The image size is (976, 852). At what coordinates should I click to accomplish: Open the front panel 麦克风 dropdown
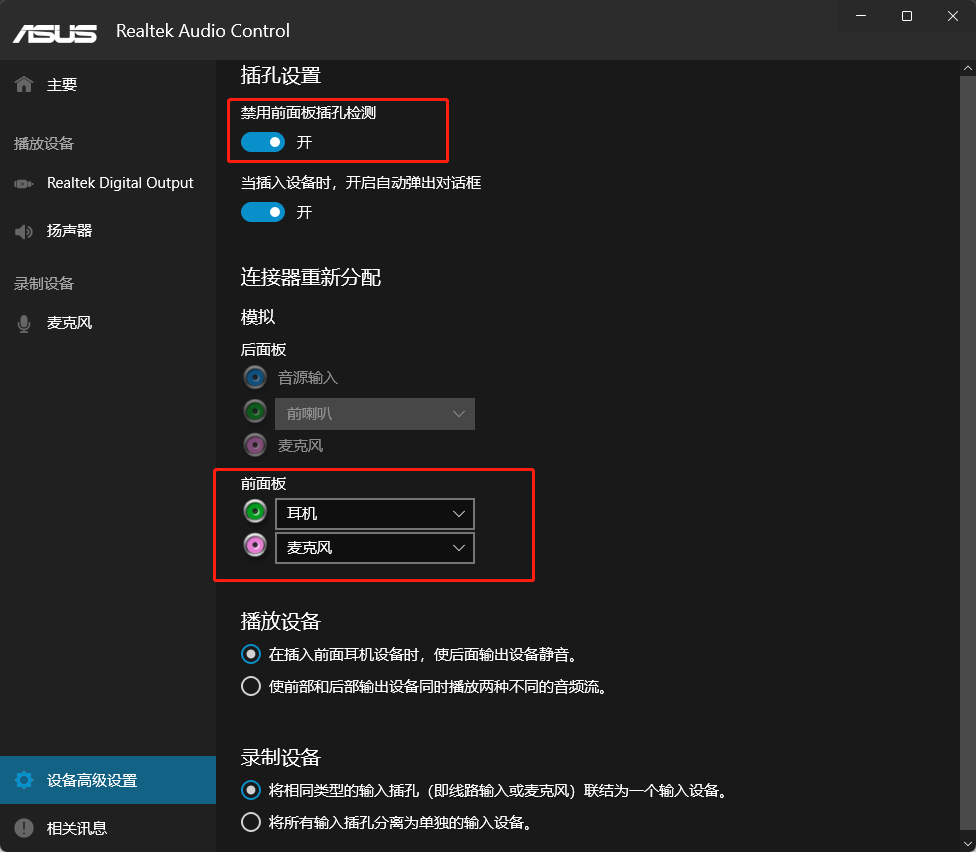coord(374,548)
